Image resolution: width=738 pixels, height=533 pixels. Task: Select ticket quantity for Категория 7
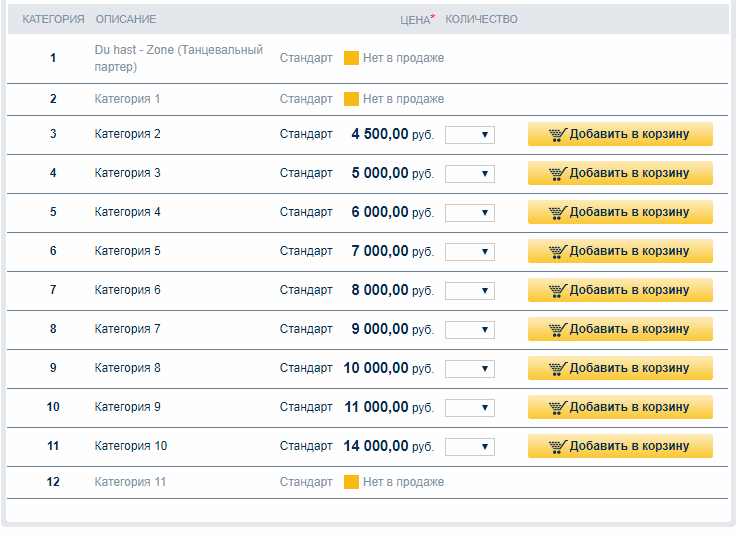[x=470, y=330]
